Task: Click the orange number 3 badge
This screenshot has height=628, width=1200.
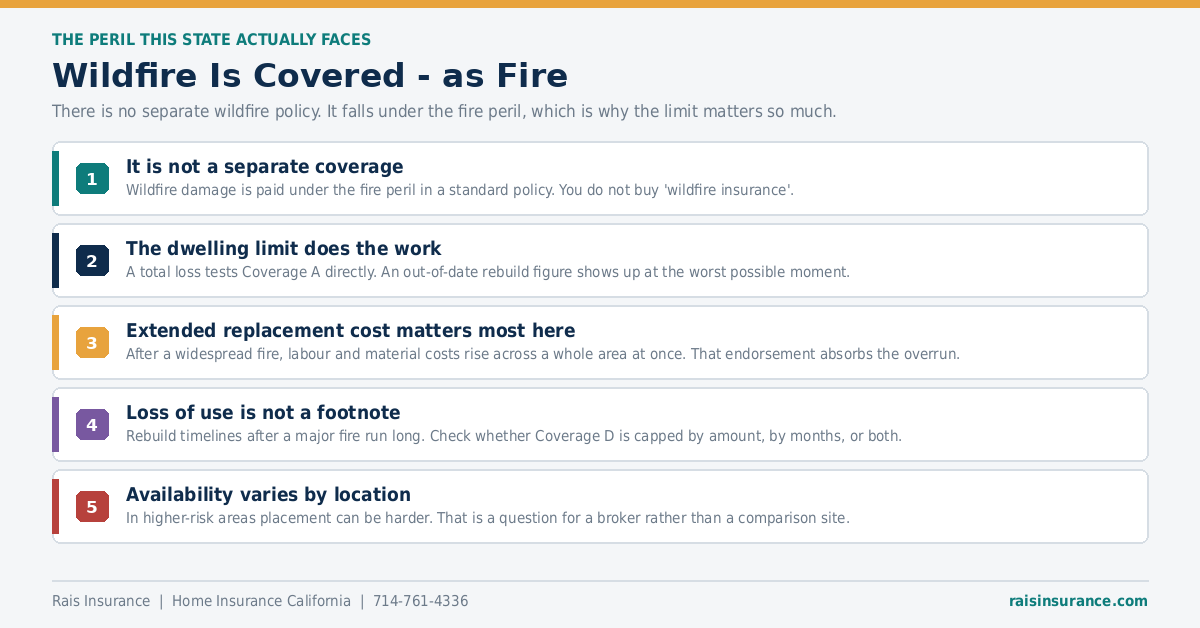Action: (x=92, y=343)
